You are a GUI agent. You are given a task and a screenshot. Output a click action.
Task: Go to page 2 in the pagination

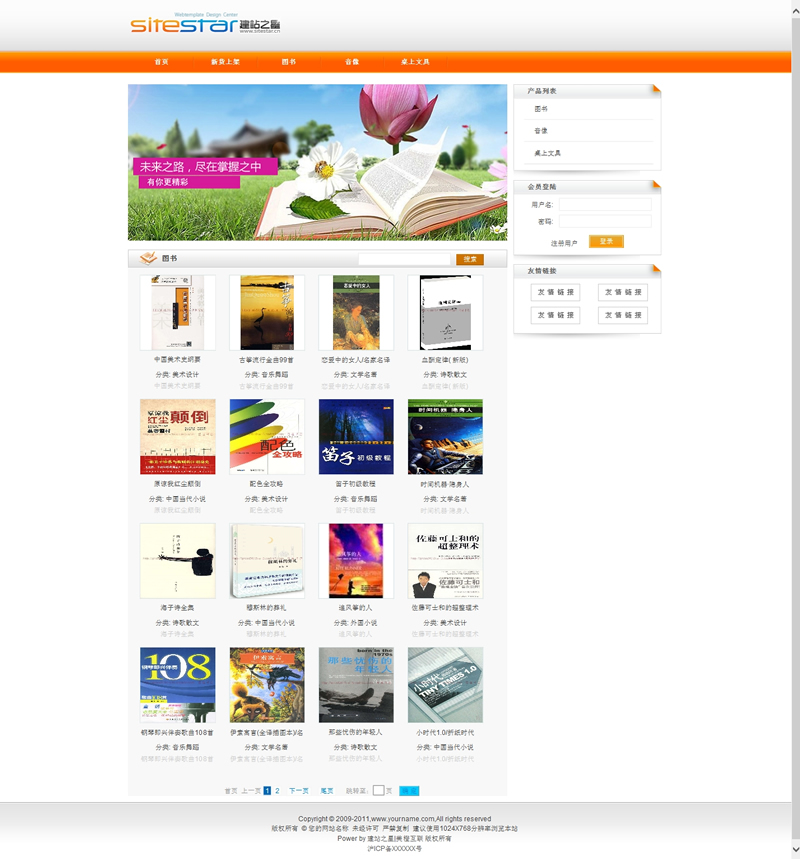(278, 790)
